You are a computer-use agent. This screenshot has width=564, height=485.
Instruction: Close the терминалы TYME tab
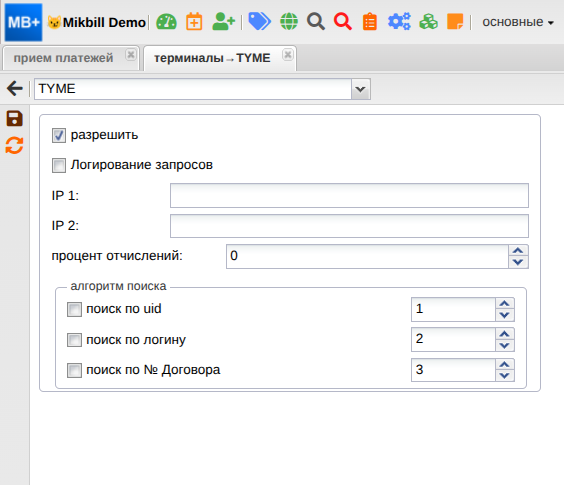click(287, 55)
